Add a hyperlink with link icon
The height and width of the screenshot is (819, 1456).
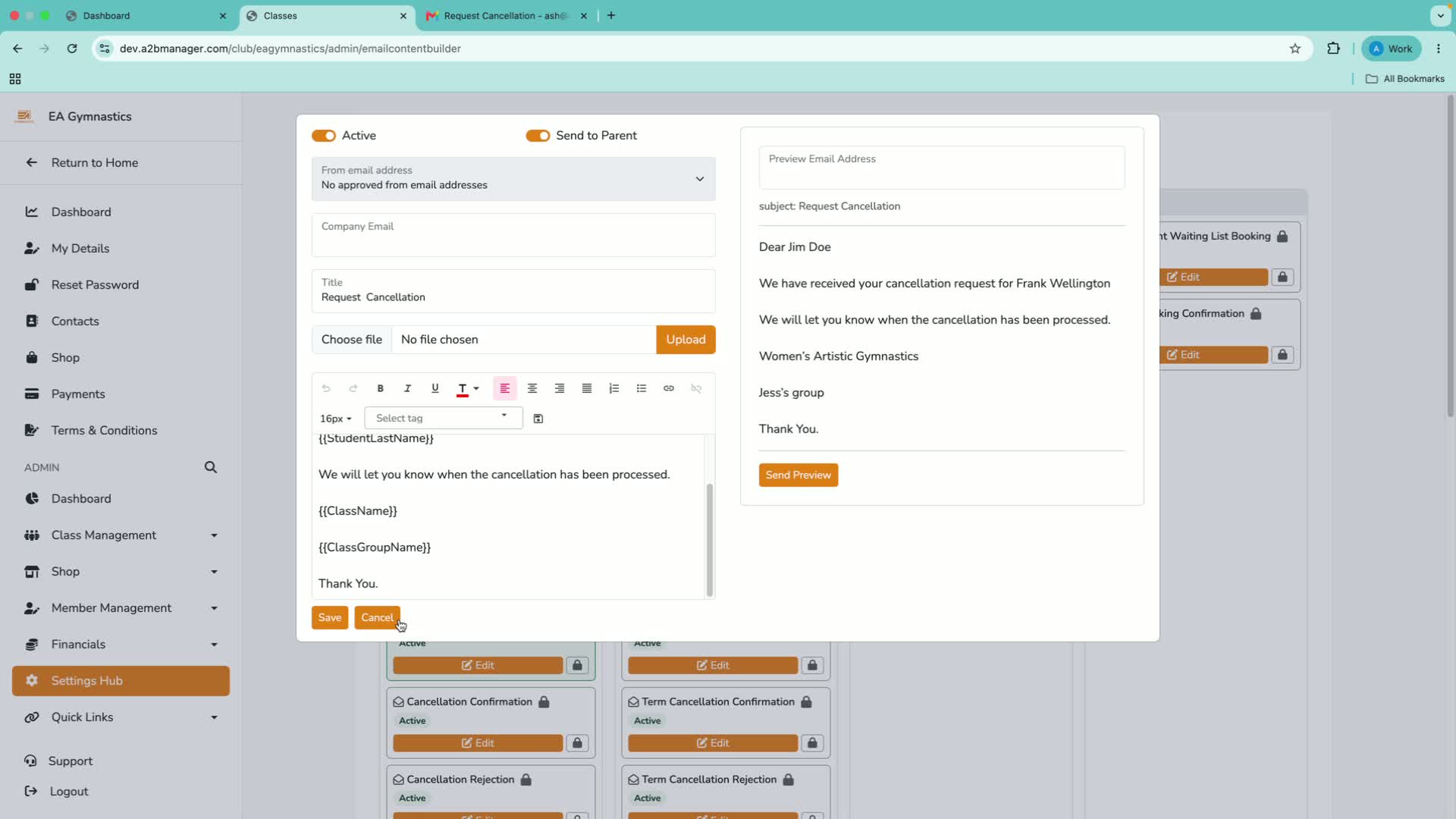click(x=669, y=388)
